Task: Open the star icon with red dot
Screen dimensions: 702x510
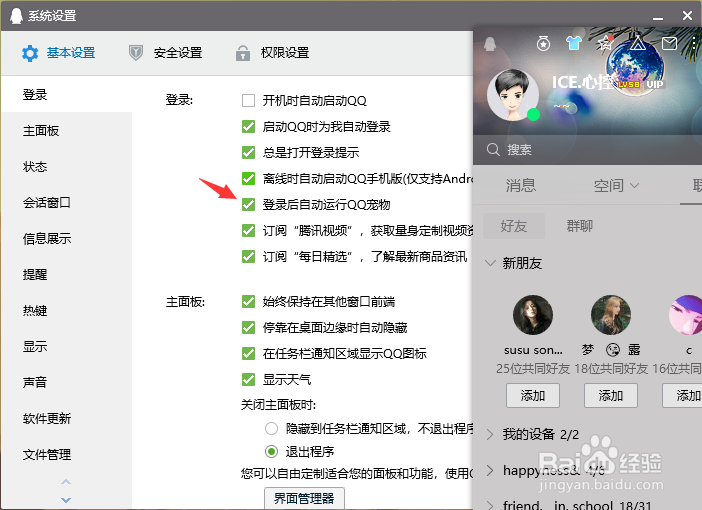Action: click(605, 43)
